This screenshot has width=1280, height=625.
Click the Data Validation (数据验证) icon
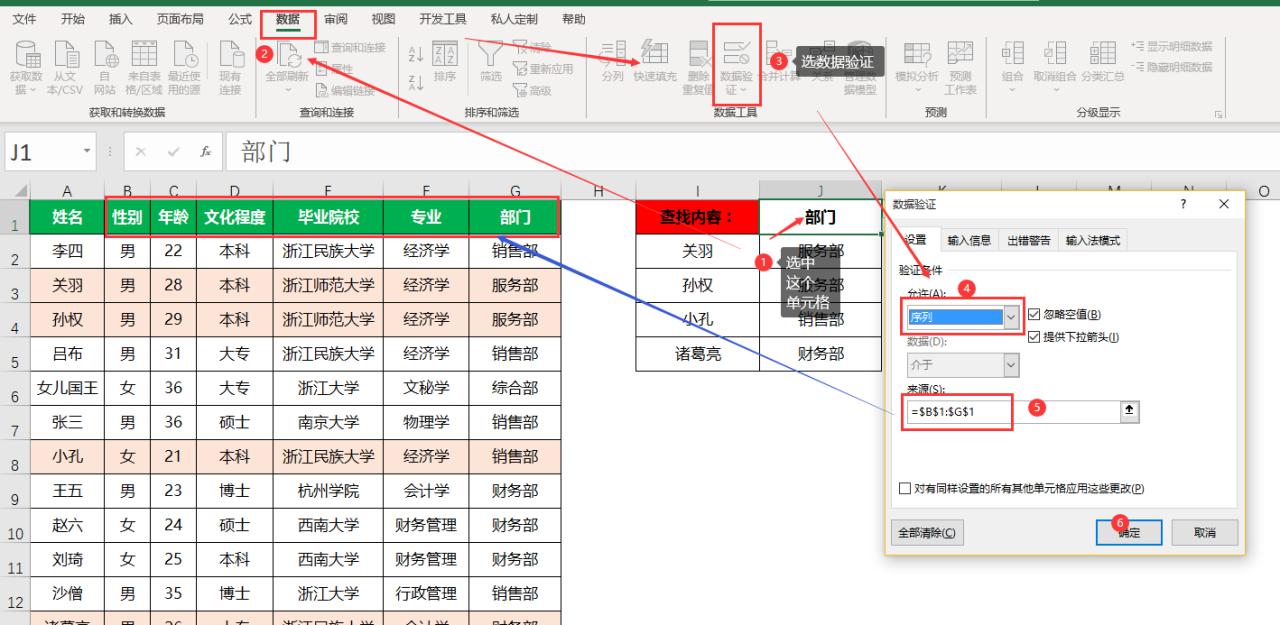[x=737, y=54]
